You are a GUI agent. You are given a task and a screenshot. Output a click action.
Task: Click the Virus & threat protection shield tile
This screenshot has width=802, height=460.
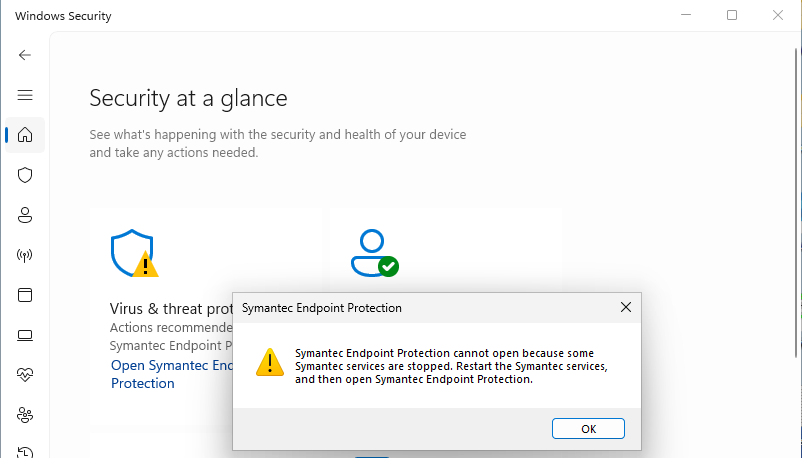pyautogui.click(x=134, y=253)
